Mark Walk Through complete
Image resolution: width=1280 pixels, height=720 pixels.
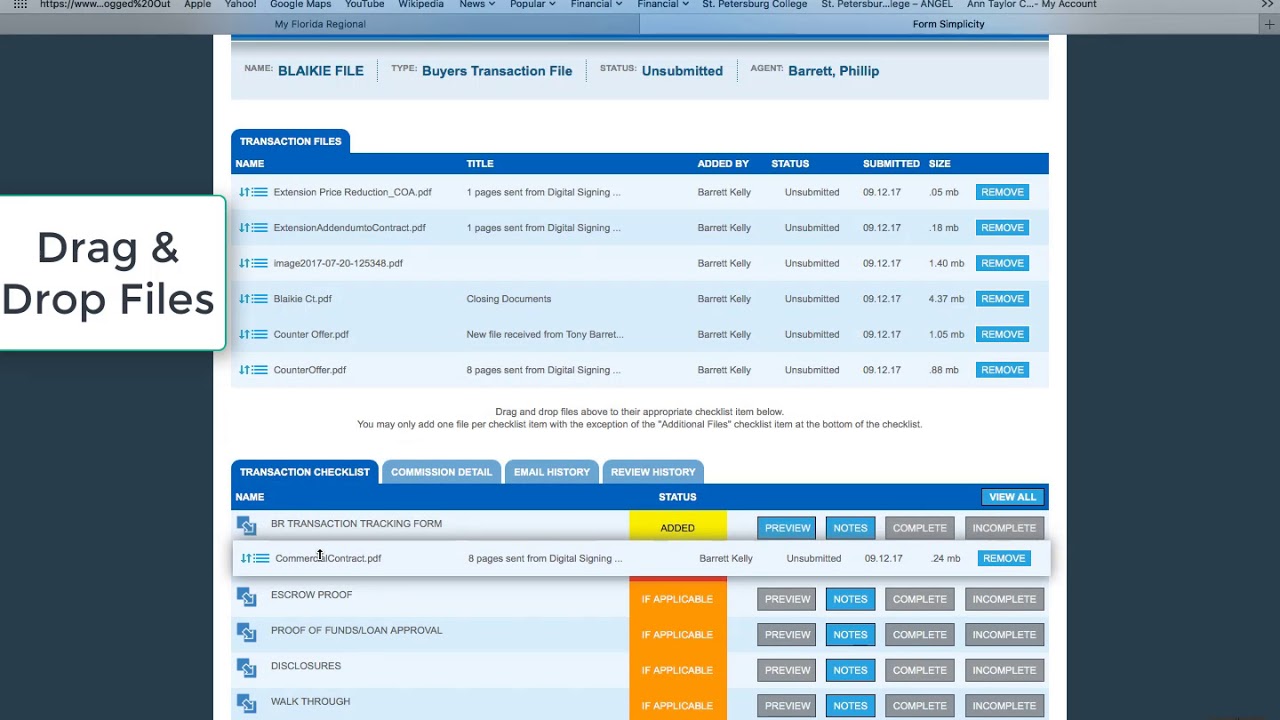click(x=919, y=706)
